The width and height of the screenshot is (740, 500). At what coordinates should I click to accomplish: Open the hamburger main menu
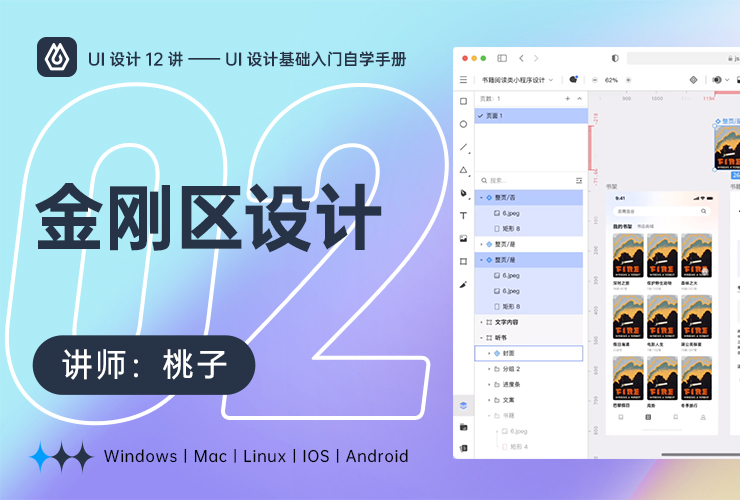click(463, 80)
